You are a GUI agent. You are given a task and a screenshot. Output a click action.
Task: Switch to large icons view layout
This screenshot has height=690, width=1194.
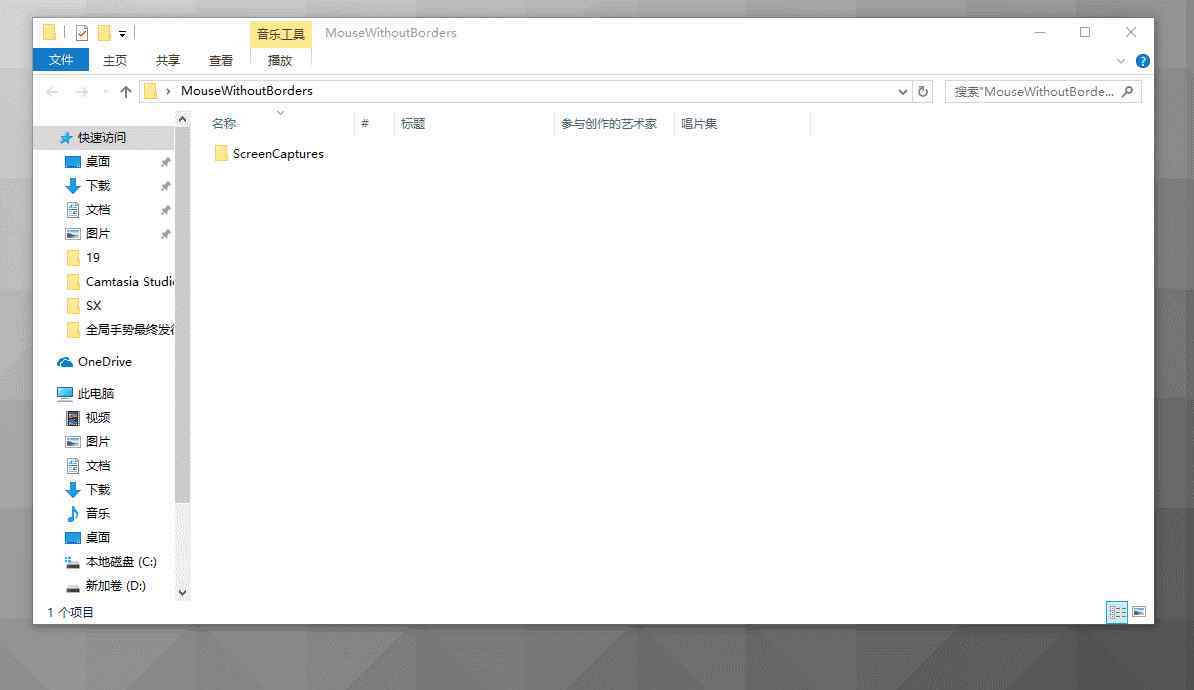click(x=1139, y=612)
